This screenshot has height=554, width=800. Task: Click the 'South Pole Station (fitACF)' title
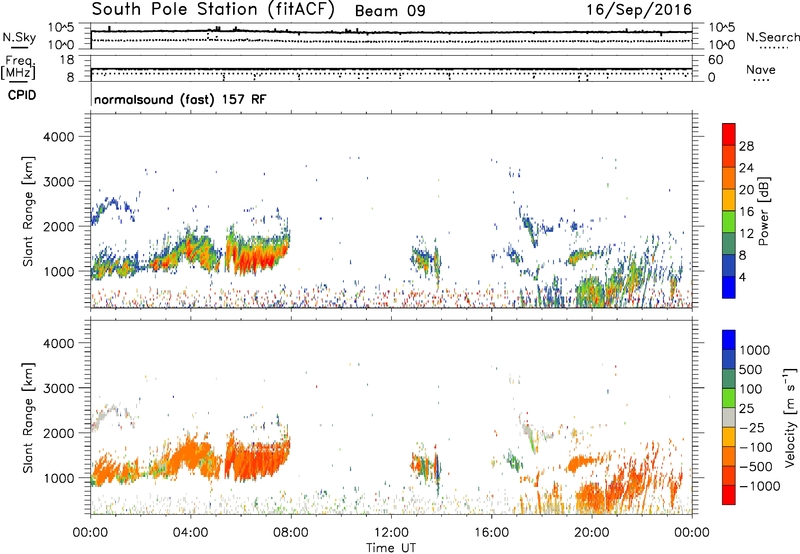(213, 9)
